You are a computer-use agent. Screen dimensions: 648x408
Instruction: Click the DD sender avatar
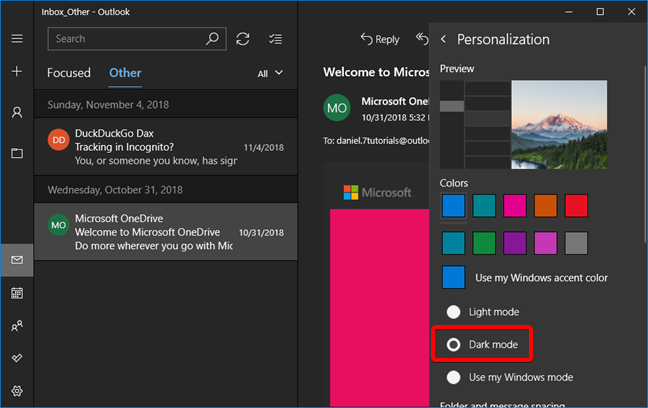[x=58, y=140]
